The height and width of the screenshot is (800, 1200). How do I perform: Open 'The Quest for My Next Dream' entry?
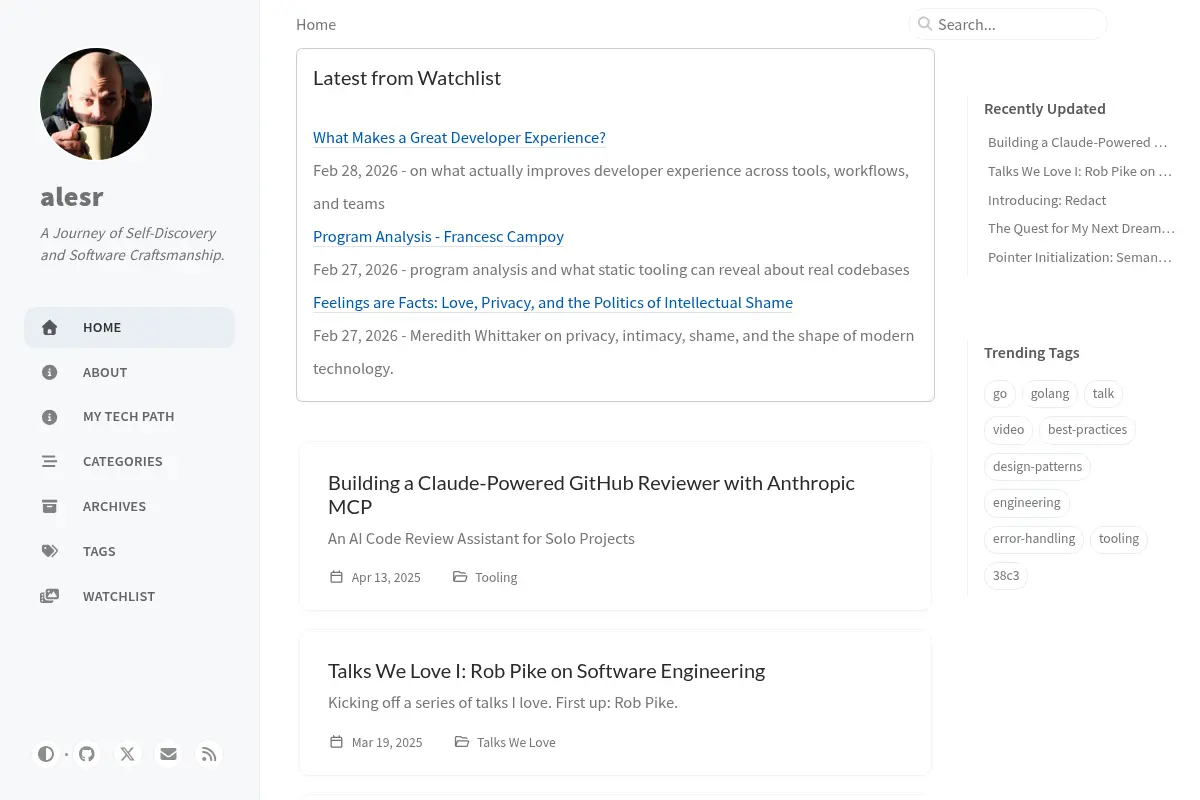(1081, 228)
